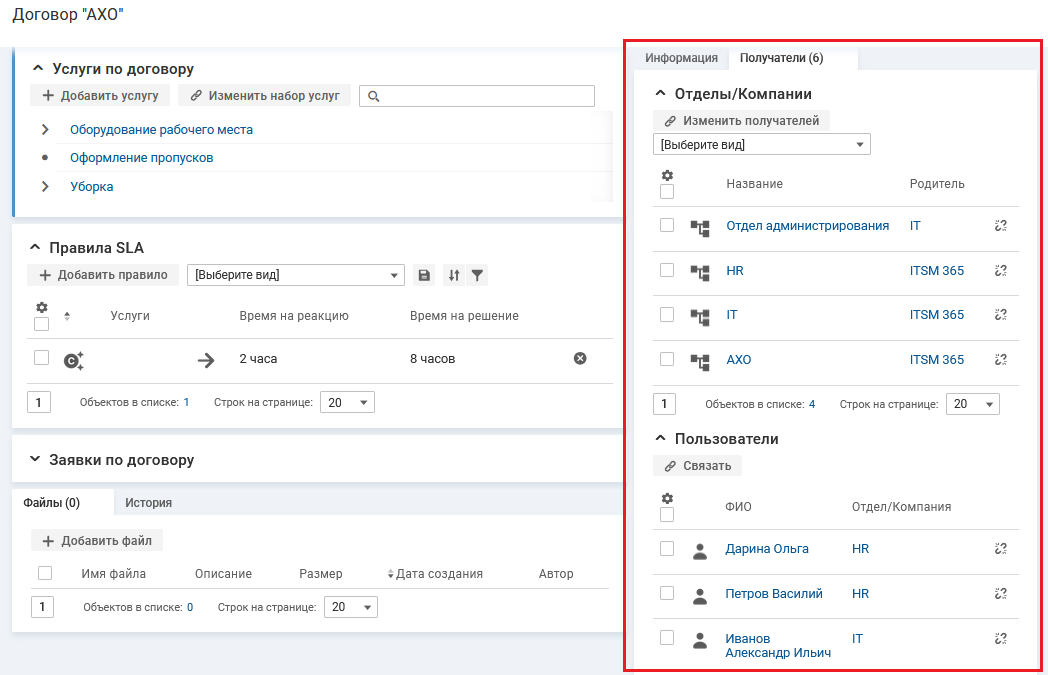Click unlink icon for Дарина Ольга
Screen dimensions: 1048x675
tap(1000, 548)
